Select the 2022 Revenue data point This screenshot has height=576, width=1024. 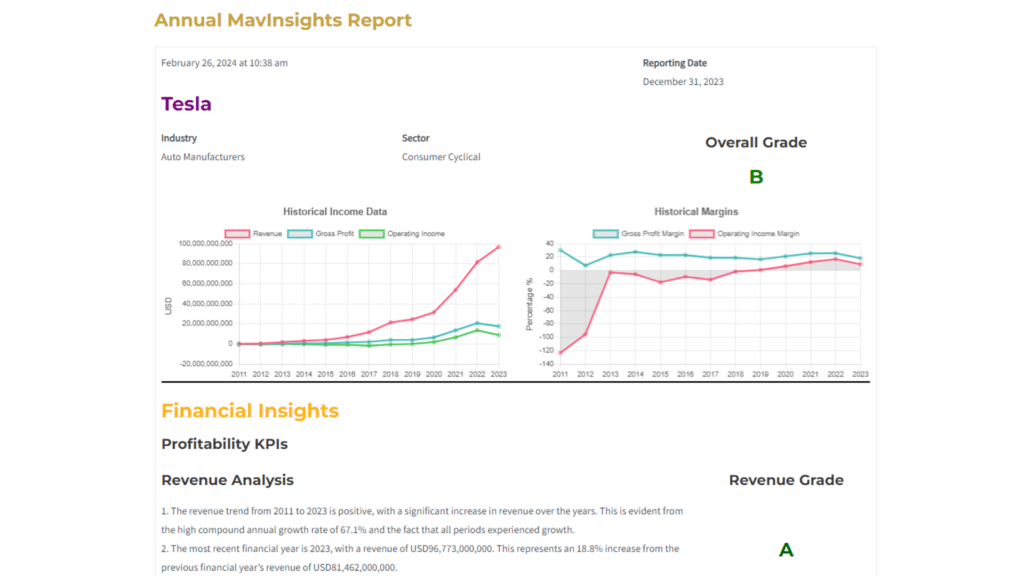pyautogui.click(x=477, y=262)
